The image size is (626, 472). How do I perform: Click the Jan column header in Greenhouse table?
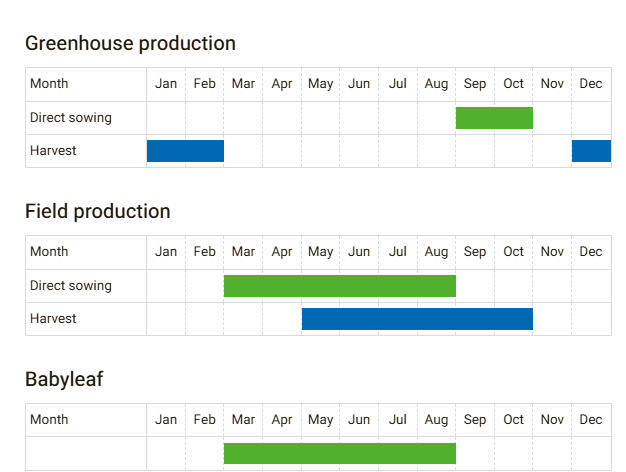tap(166, 84)
